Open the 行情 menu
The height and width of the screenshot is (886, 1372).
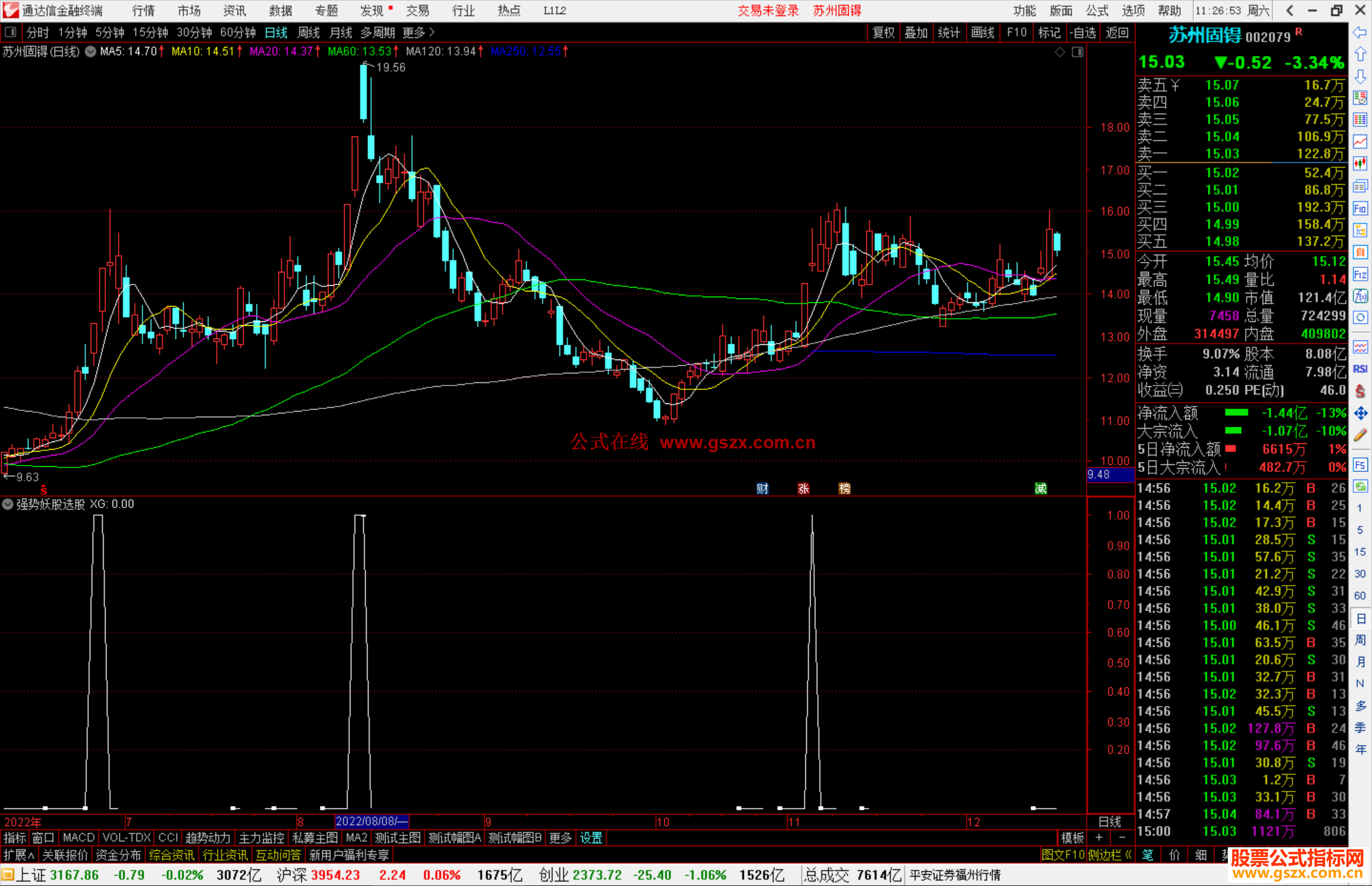[144, 11]
